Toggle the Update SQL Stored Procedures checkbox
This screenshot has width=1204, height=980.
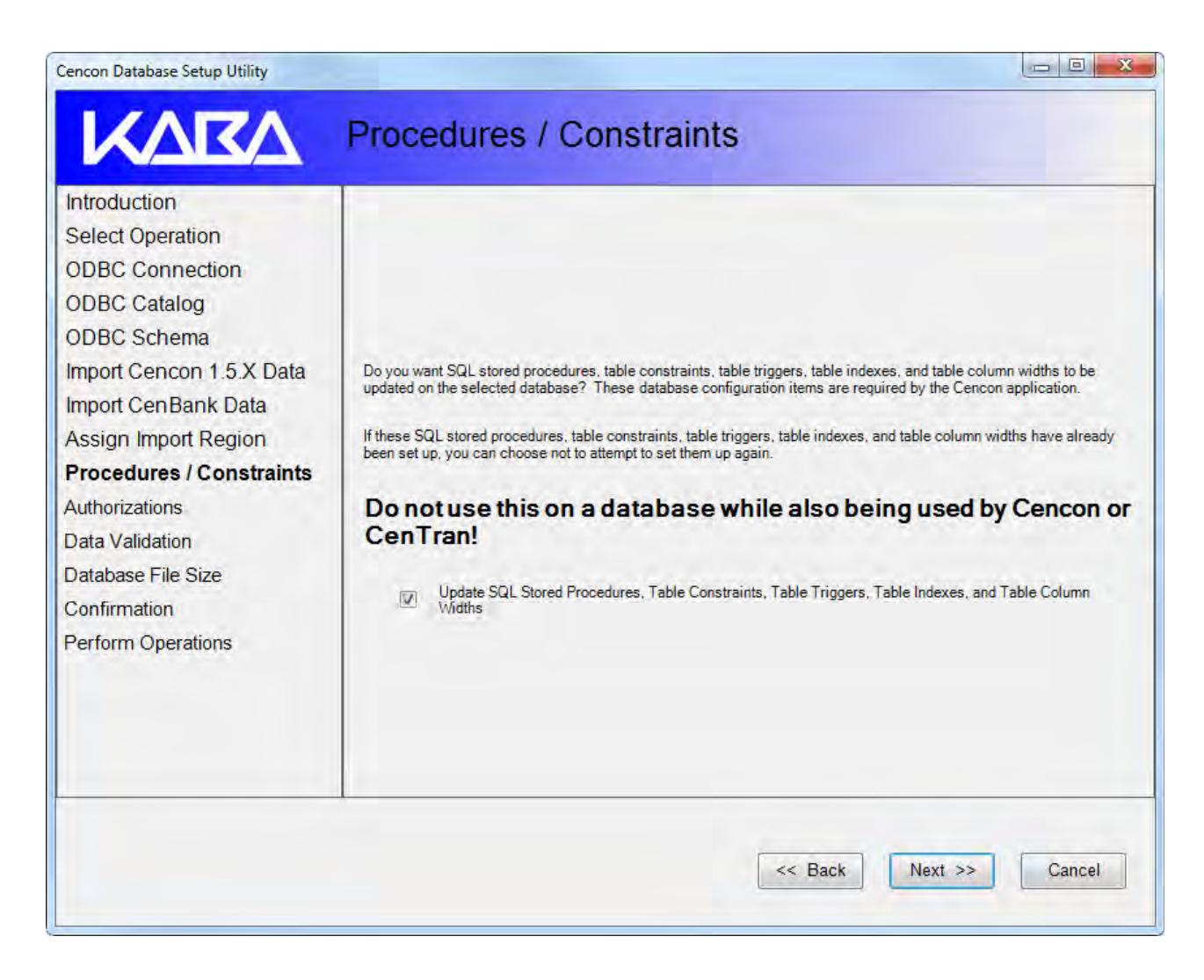click(408, 599)
